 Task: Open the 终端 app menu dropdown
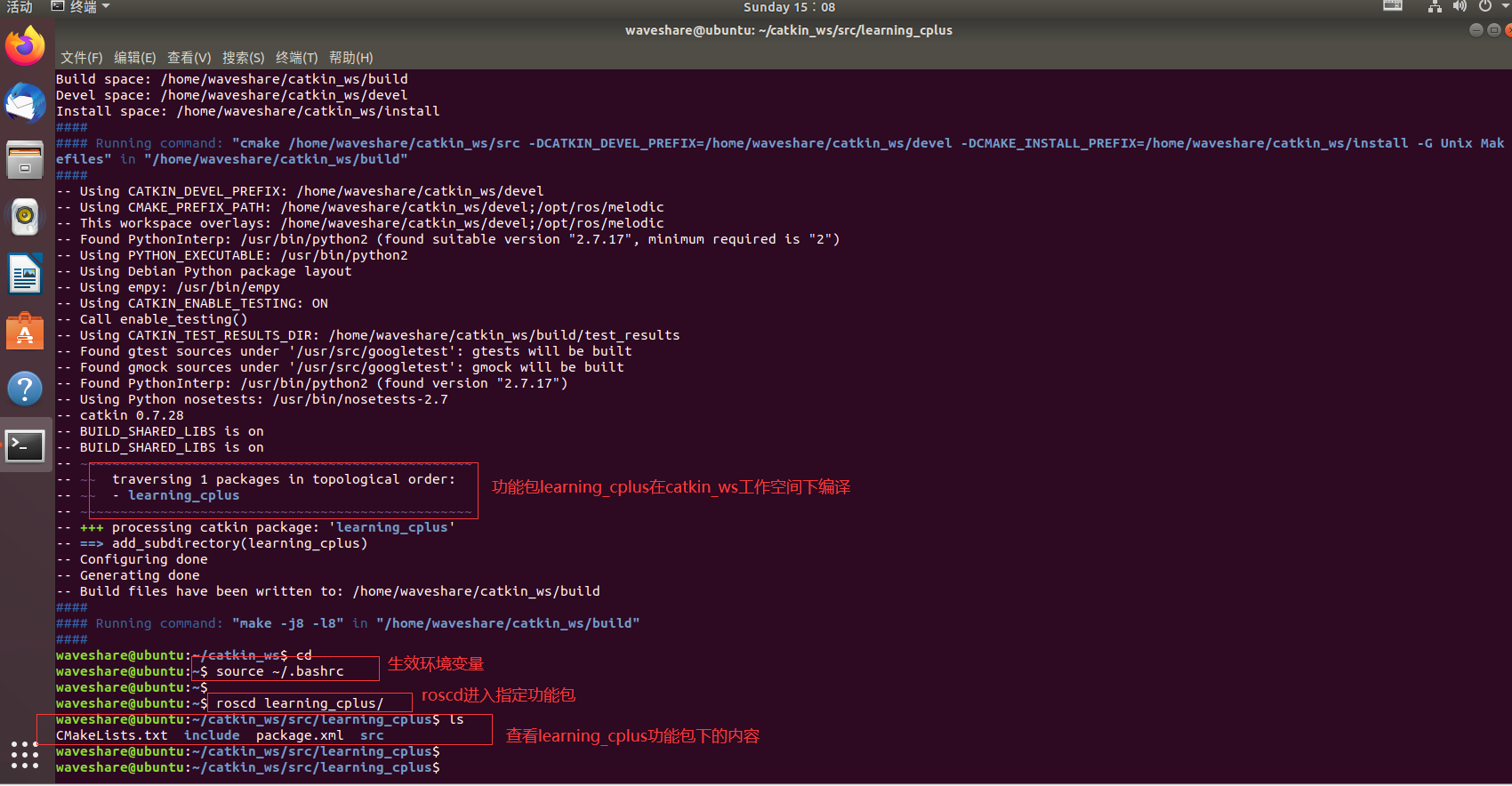[81, 7]
